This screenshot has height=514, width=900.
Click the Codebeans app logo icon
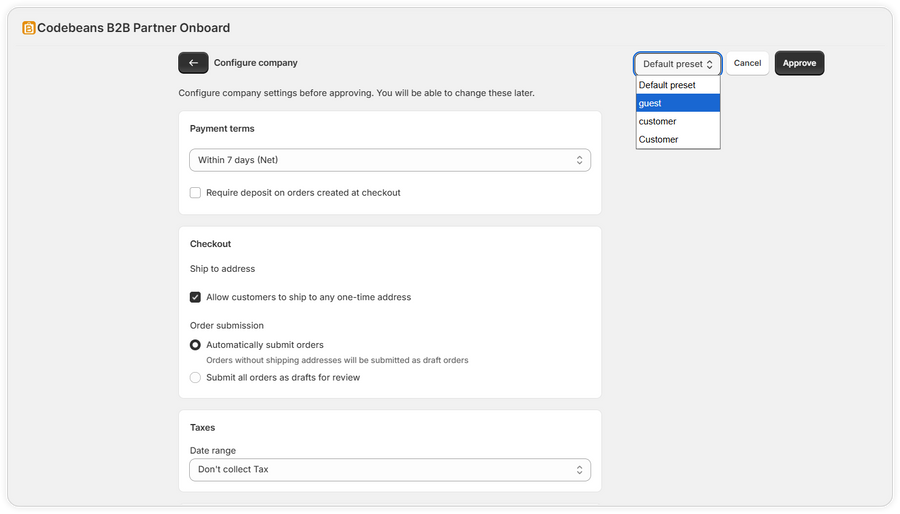click(x=29, y=28)
